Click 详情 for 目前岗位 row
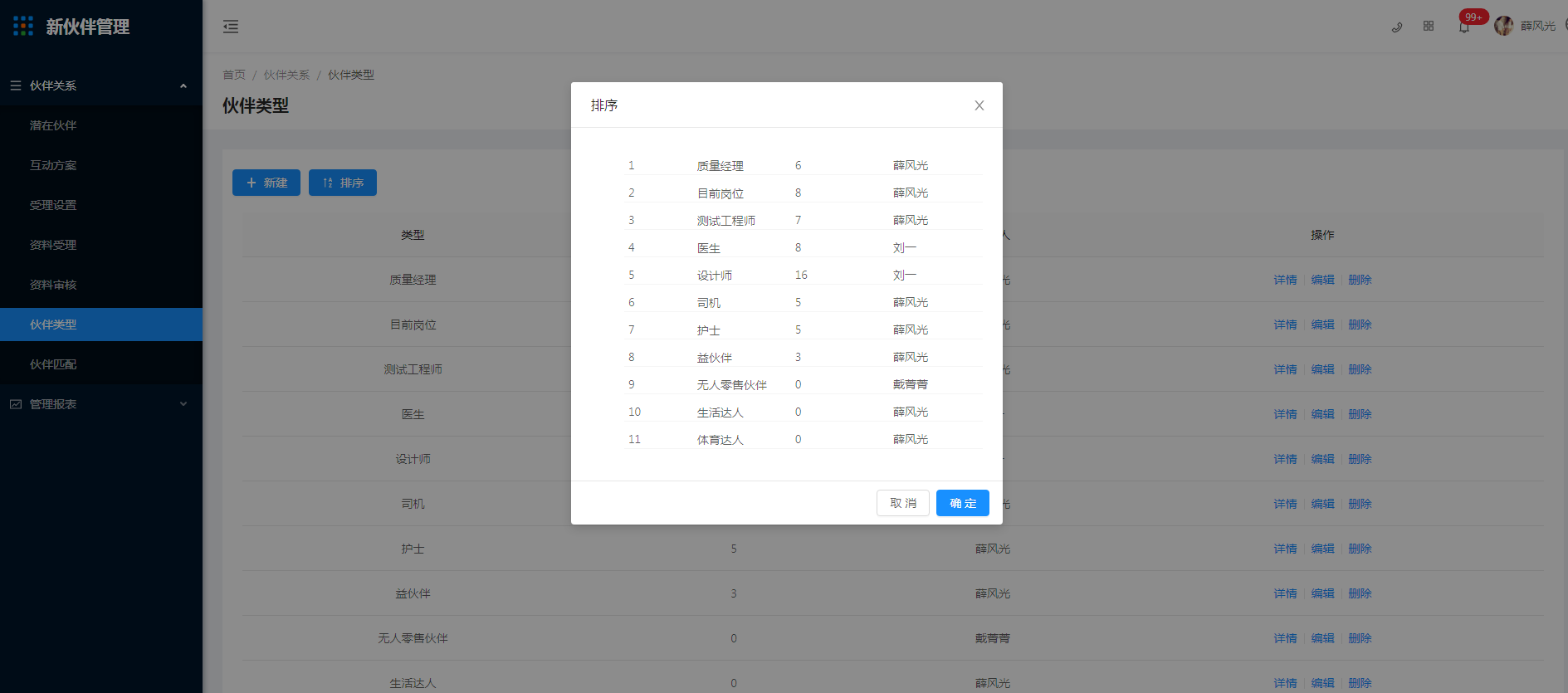The width and height of the screenshot is (1568, 693). point(1285,325)
